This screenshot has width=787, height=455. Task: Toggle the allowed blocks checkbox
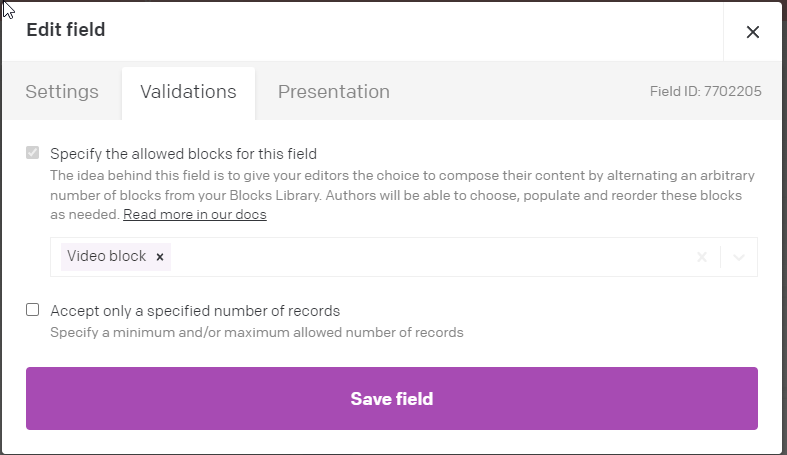(x=33, y=154)
